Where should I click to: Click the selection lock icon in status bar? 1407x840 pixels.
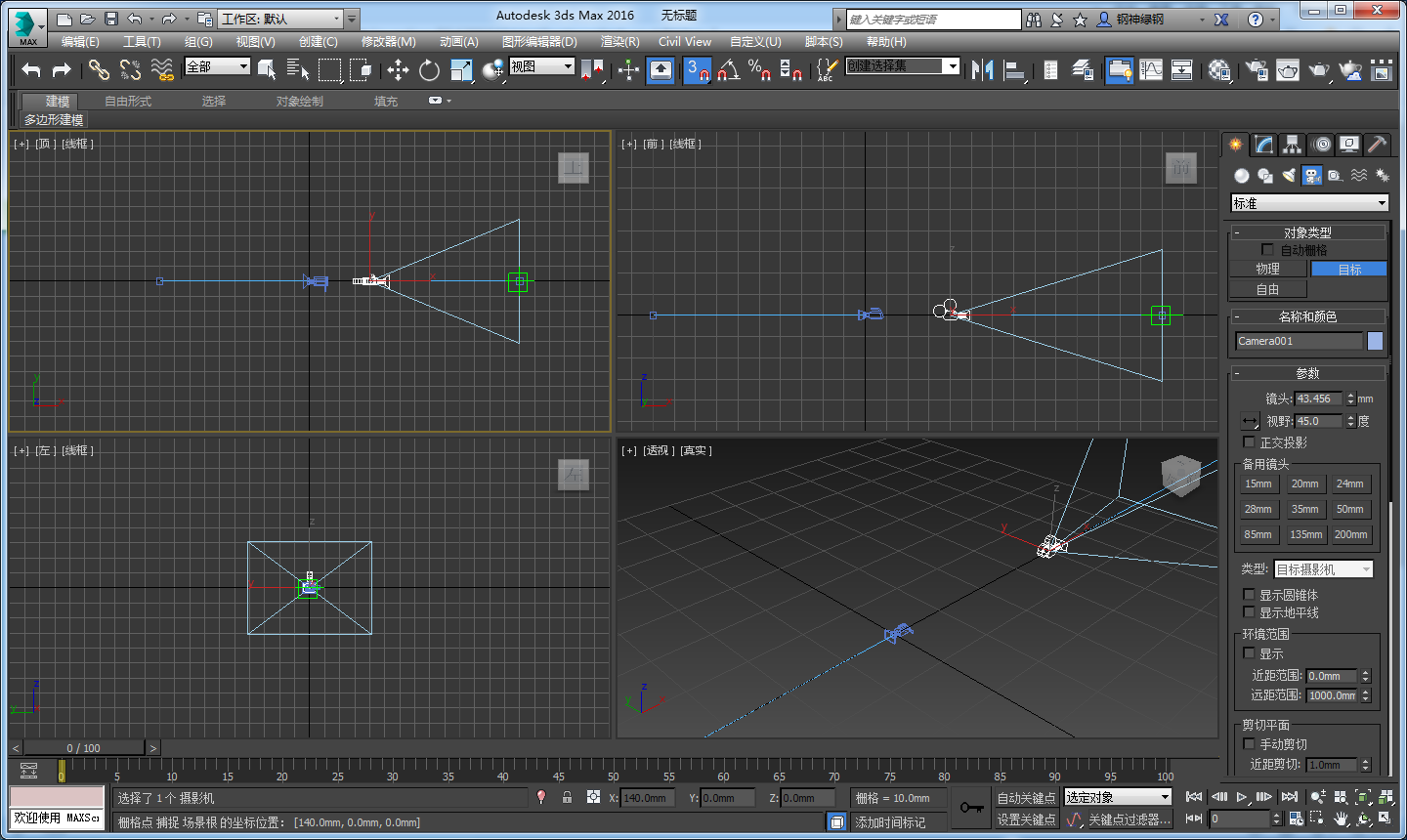pyautogui.click(x=567, y=797)
